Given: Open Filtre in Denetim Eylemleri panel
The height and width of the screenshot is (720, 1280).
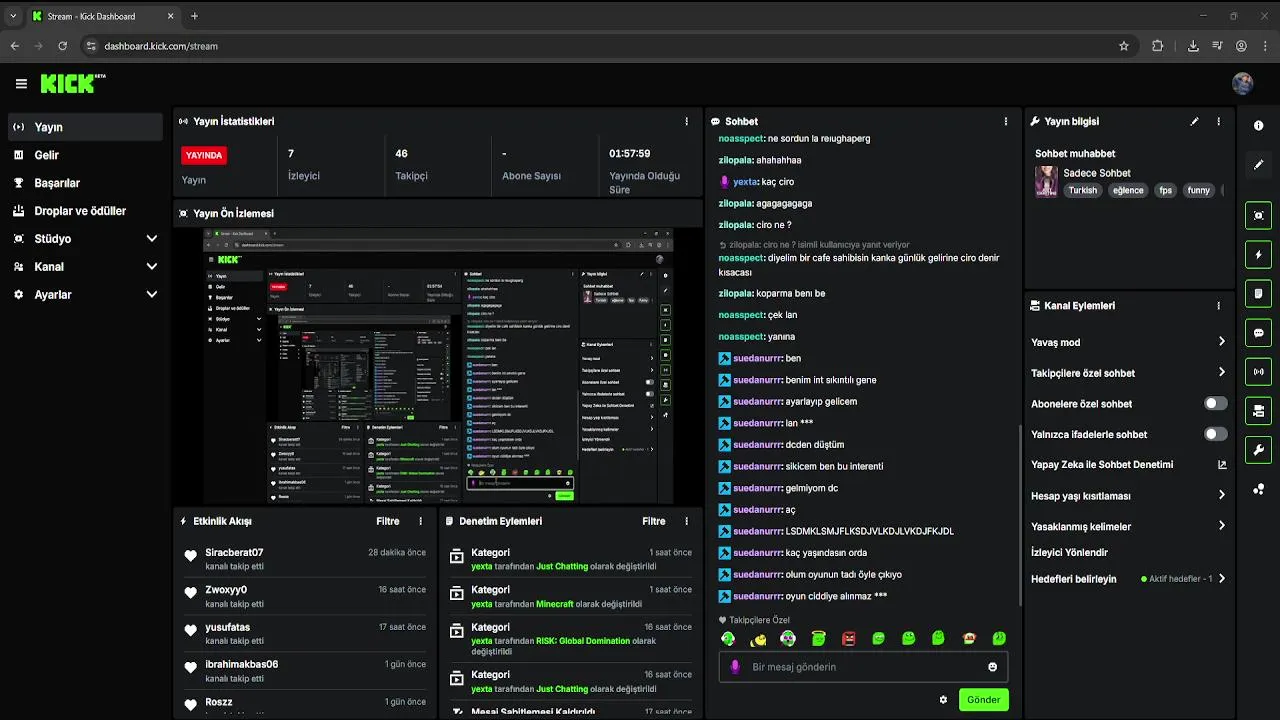Looking at the screenshot, I should point(654,521).
